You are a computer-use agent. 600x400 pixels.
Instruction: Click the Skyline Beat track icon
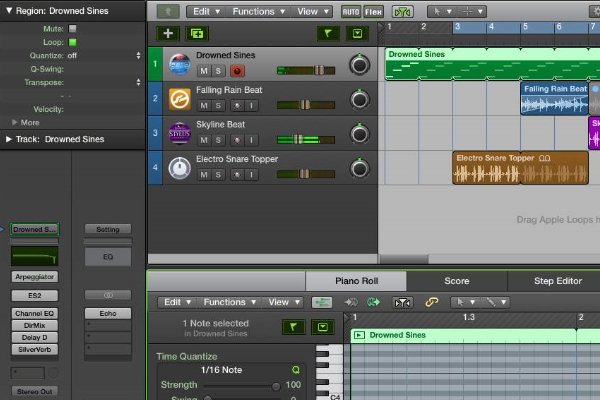179,132
